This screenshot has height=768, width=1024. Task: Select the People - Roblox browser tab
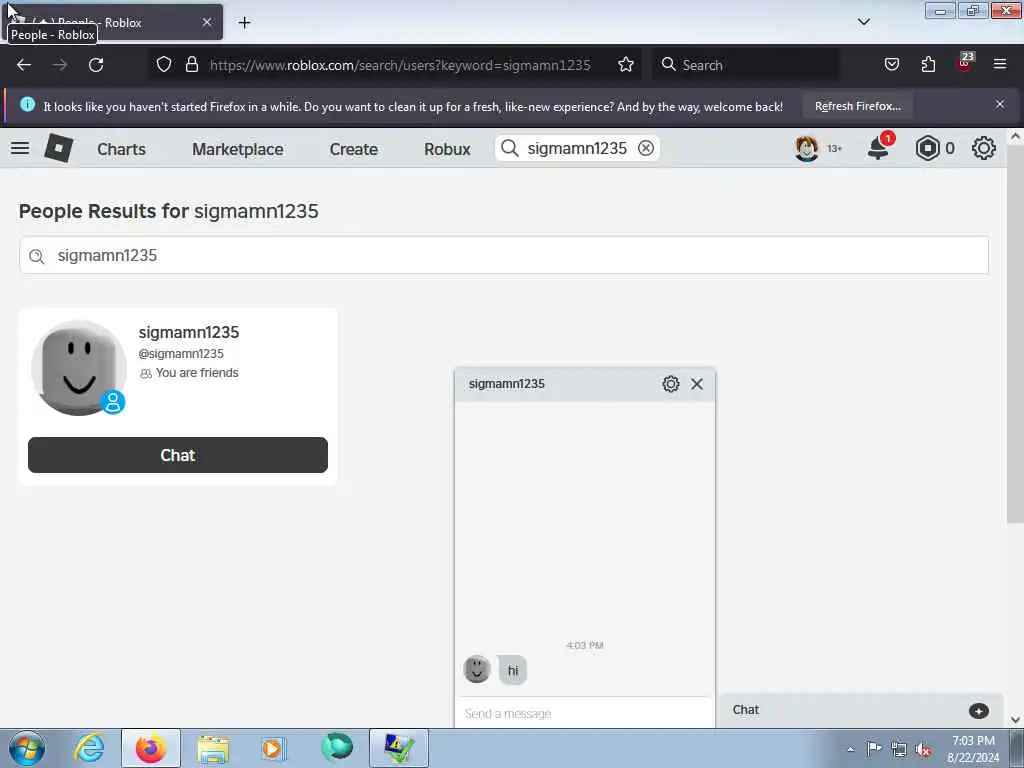112,22
